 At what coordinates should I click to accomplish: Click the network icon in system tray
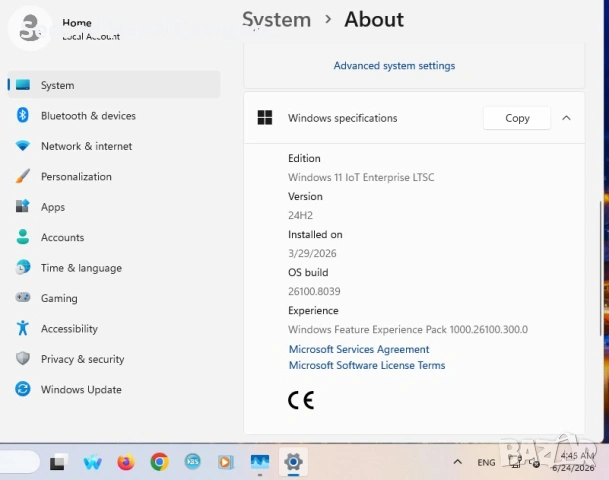(515, 462)
